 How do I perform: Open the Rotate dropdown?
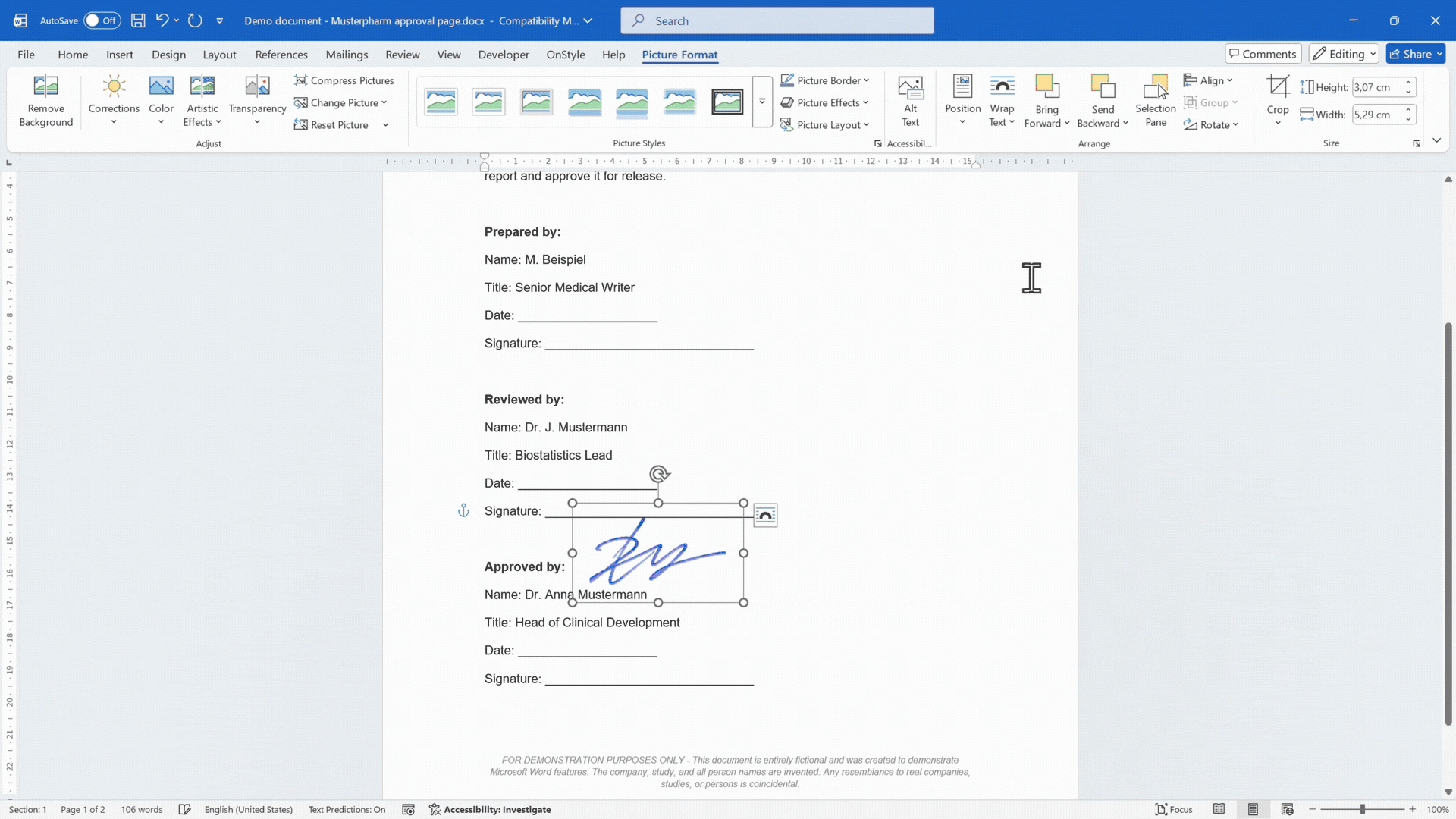pos(1211,124)
